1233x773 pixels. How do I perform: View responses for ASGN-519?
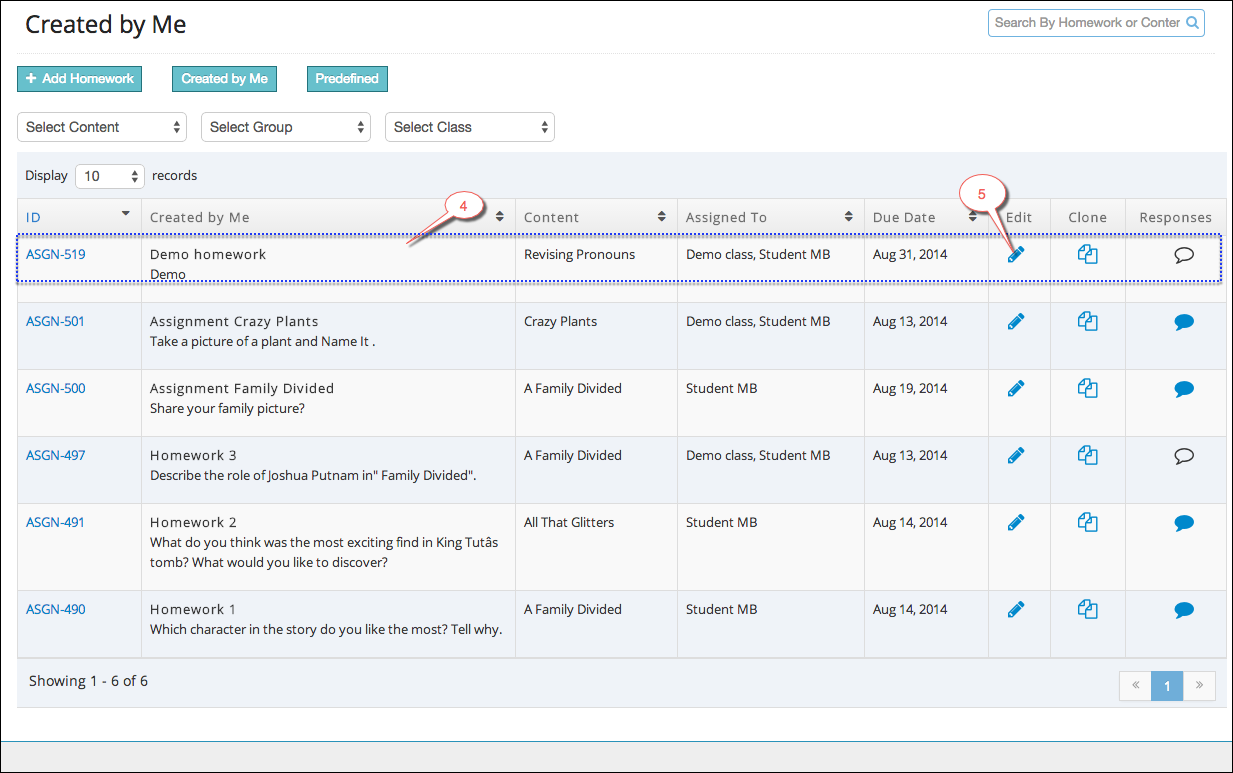coord(1184,255)
